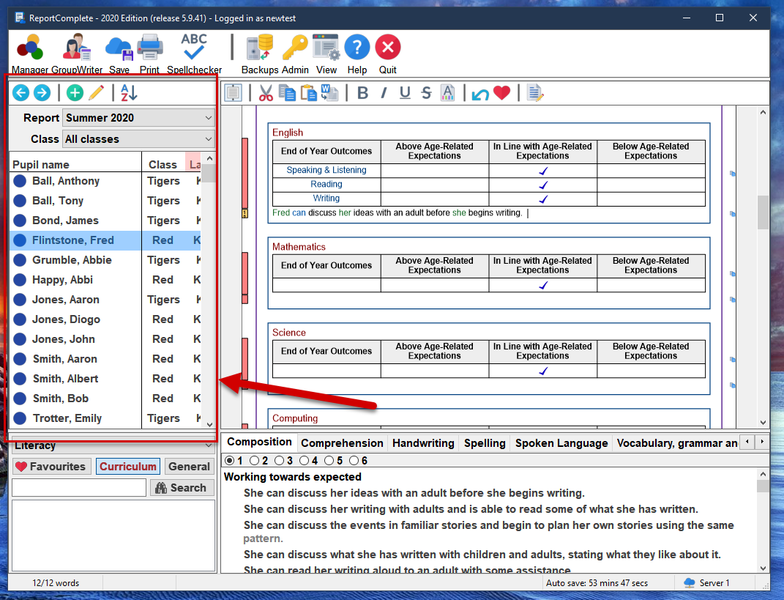Switch to the Composition tab
The width and height of the screenshot is (784, 600).
click(259, 442)
